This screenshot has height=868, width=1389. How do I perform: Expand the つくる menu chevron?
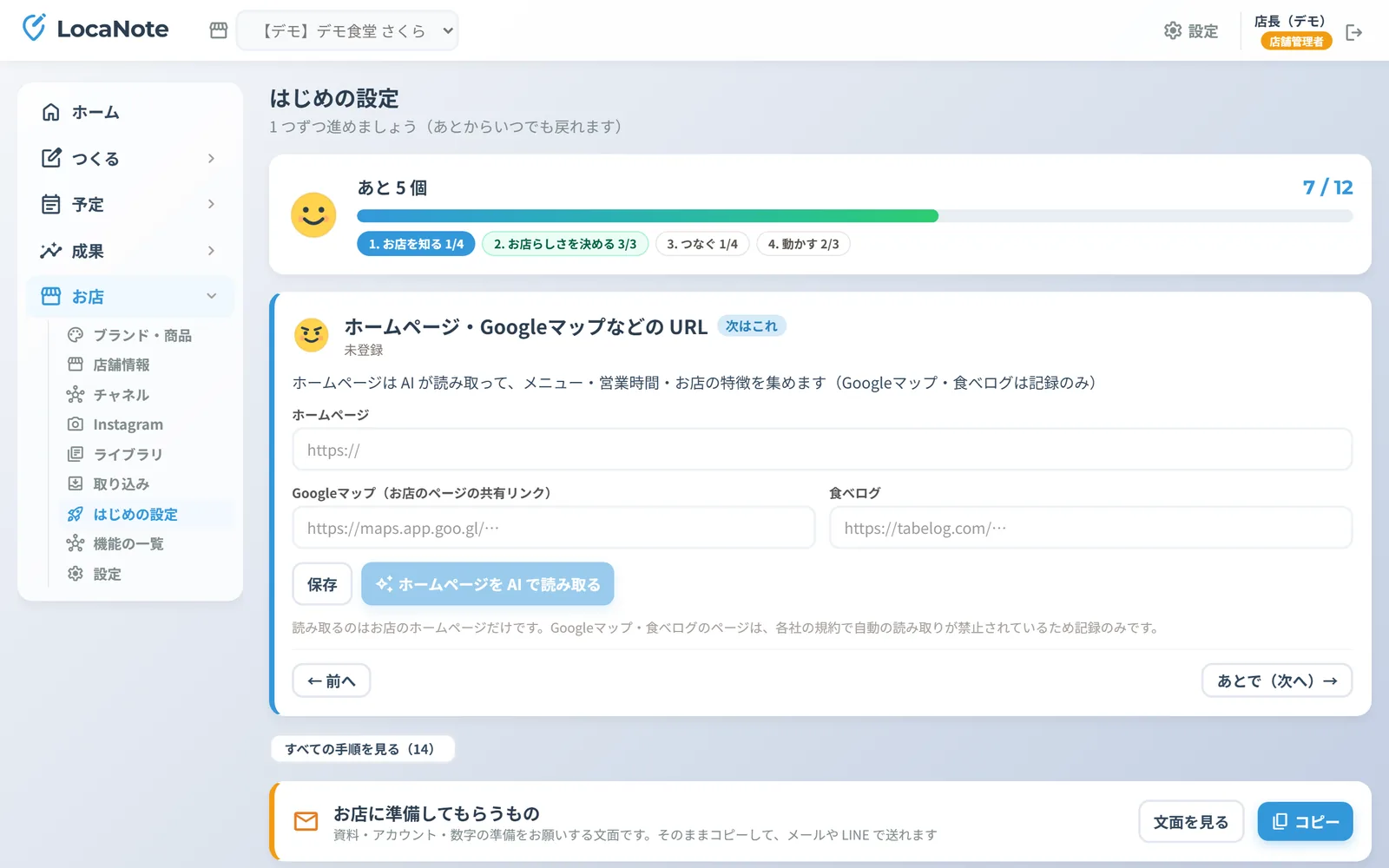click(211, 158)
